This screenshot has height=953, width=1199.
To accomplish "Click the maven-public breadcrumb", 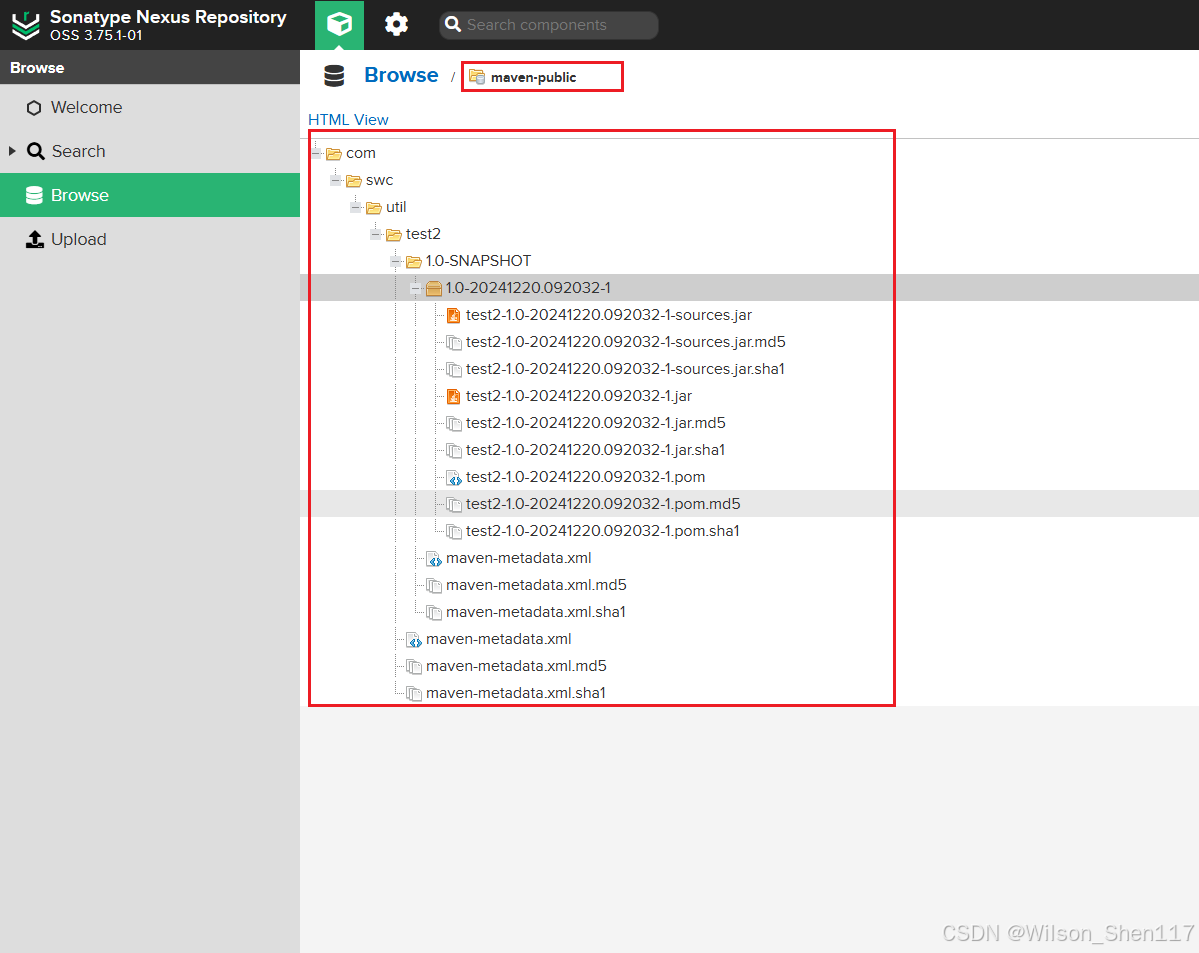I will point(533,77).
